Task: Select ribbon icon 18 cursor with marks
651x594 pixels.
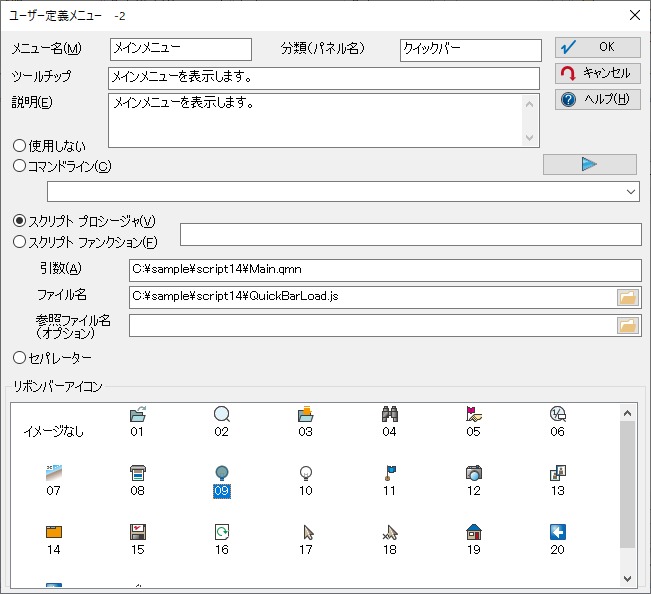Action: click(x=389, y=540)
